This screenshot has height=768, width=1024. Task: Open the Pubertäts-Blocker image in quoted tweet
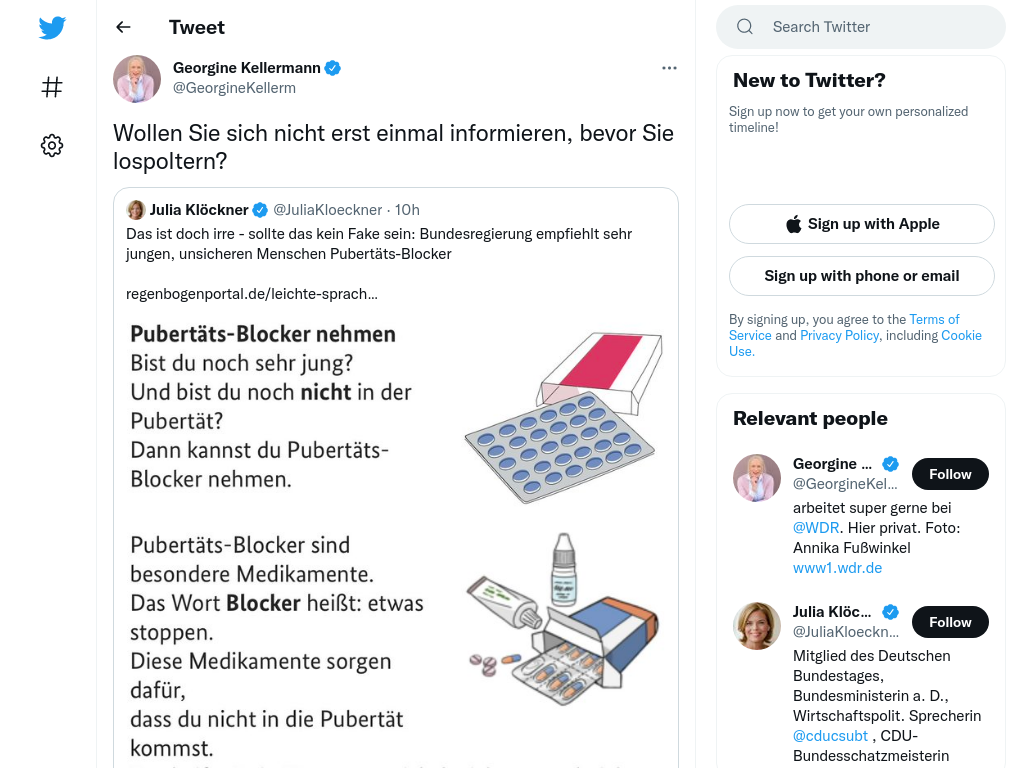click(x=396, y=539)
